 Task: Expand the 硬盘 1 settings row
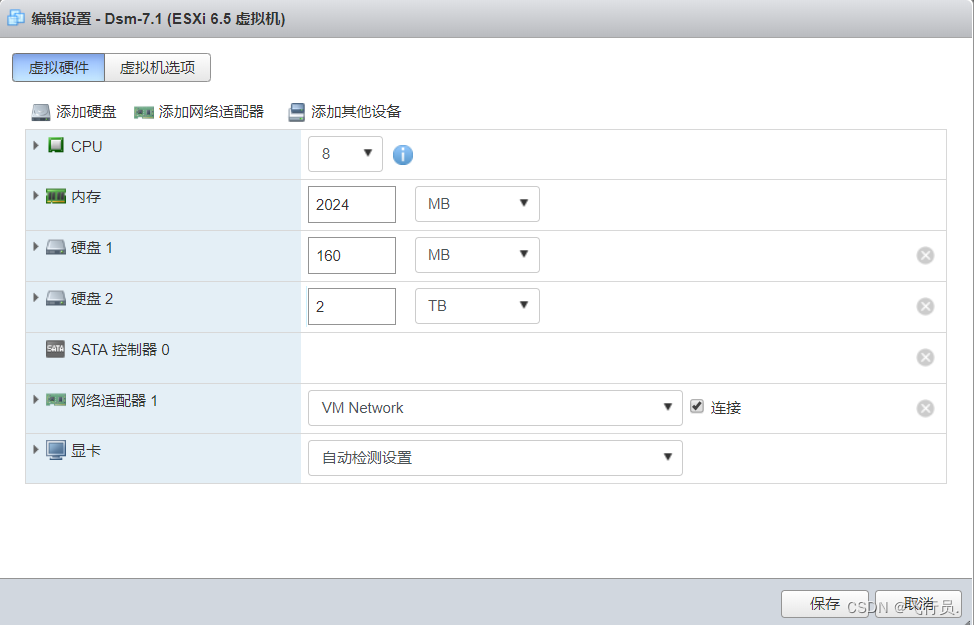36,248
